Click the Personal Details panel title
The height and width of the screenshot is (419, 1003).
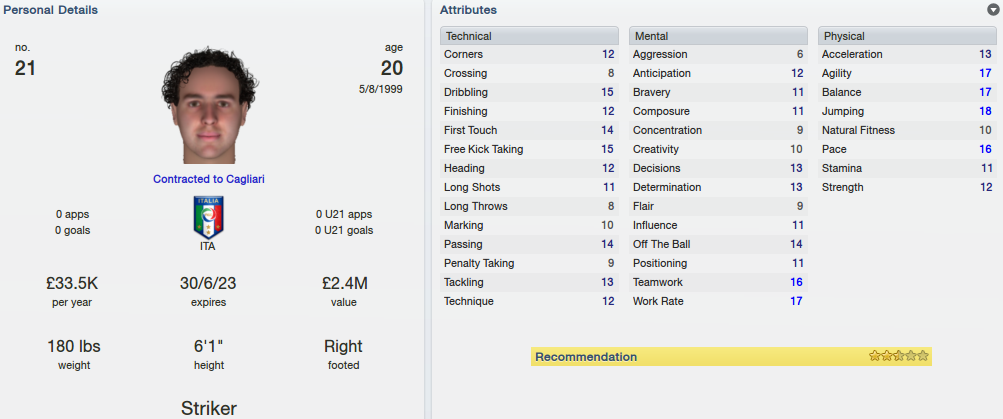pos(51,10)
